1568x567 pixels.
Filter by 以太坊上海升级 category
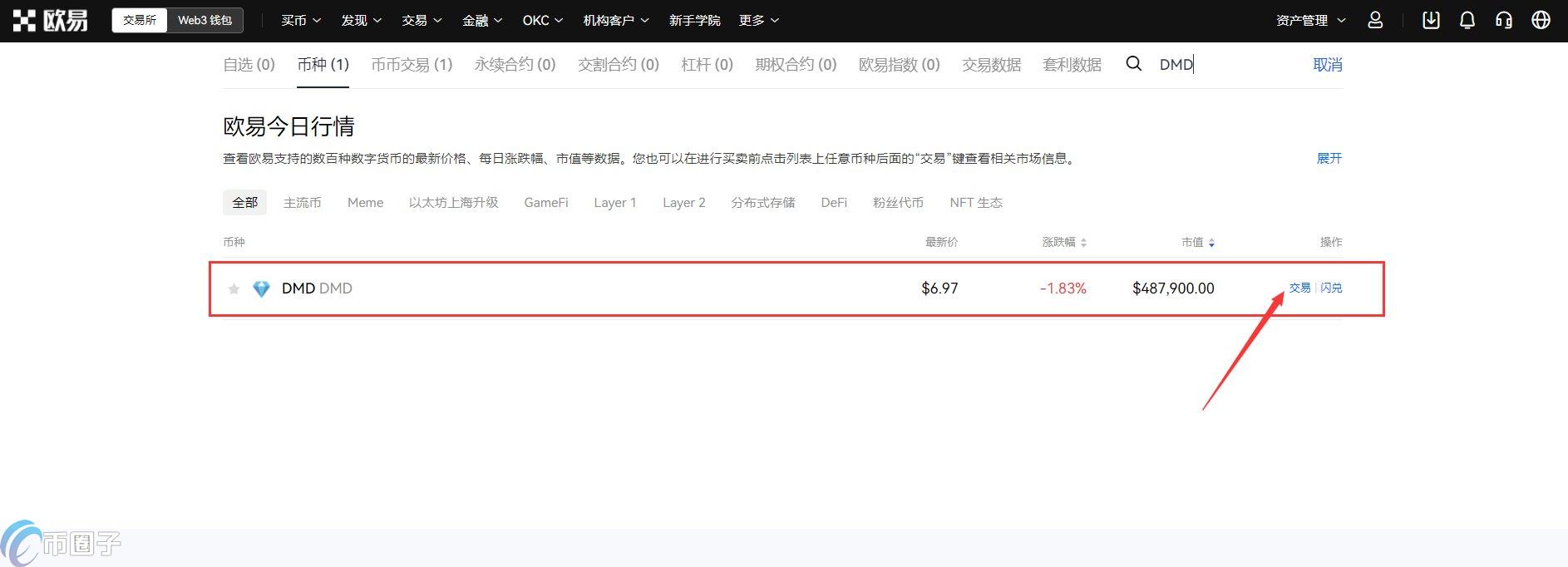tap(453, 202)
